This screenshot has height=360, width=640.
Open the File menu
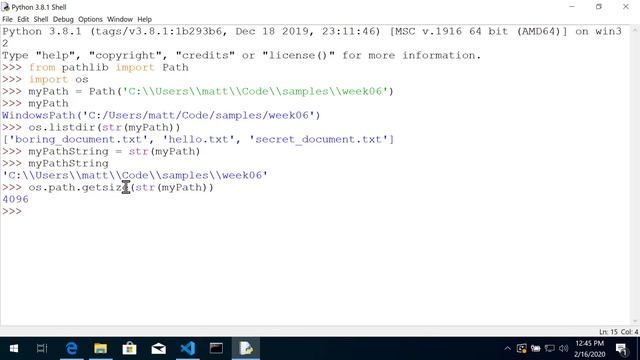[7, 19]
